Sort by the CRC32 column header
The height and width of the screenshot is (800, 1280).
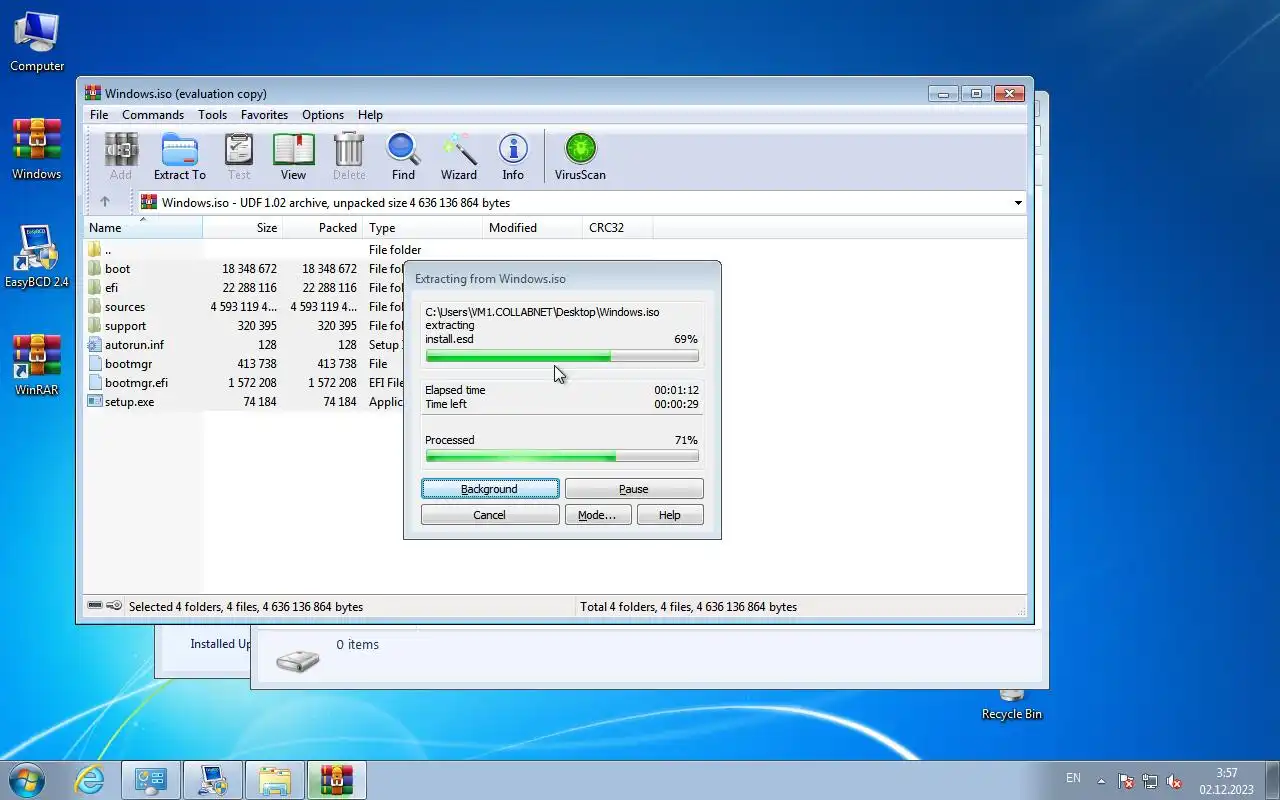click(618, 228)
